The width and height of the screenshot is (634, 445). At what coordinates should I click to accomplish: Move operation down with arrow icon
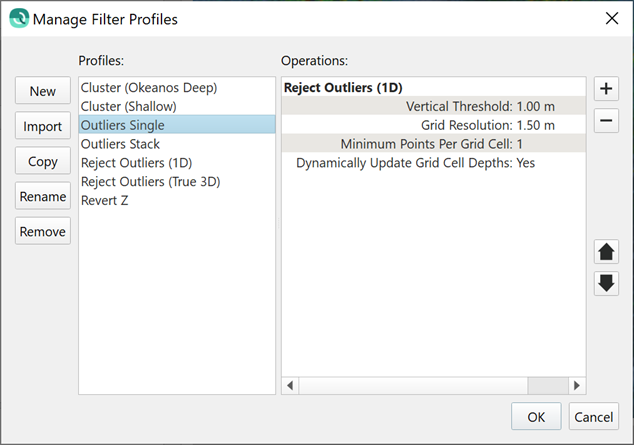[606, 283]
